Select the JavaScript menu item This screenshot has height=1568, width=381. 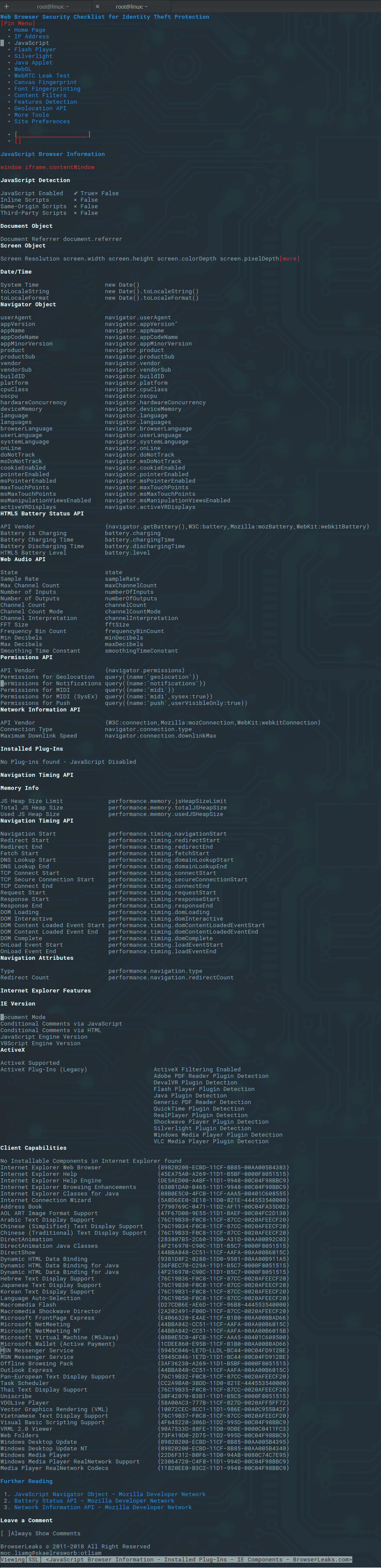coord(32,43)
